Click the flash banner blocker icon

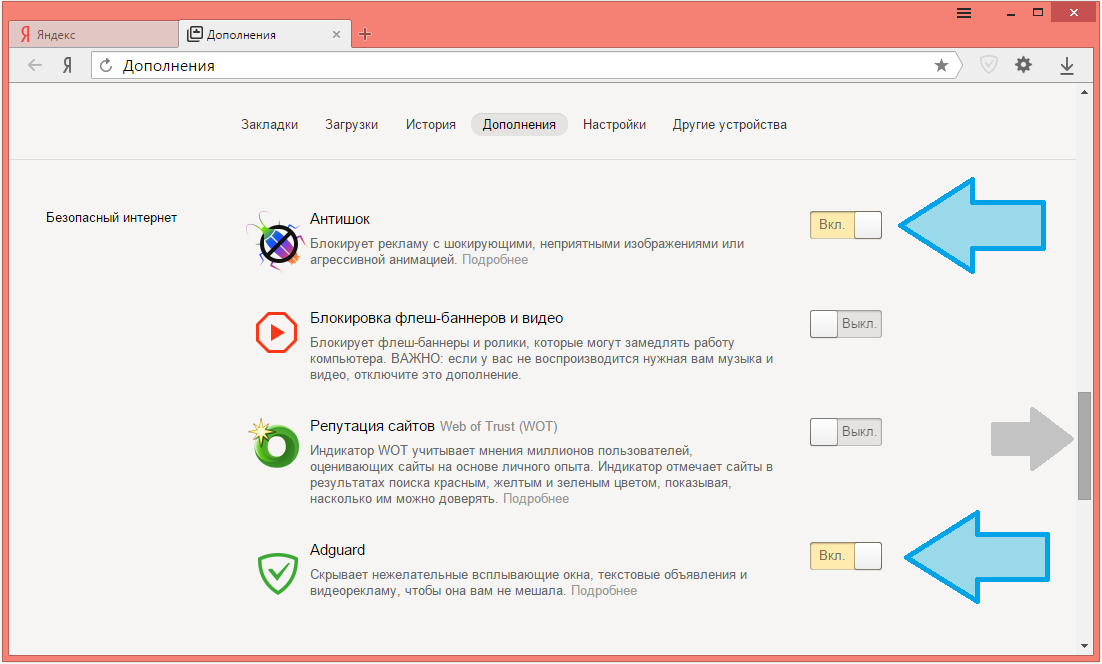(276, 332)
